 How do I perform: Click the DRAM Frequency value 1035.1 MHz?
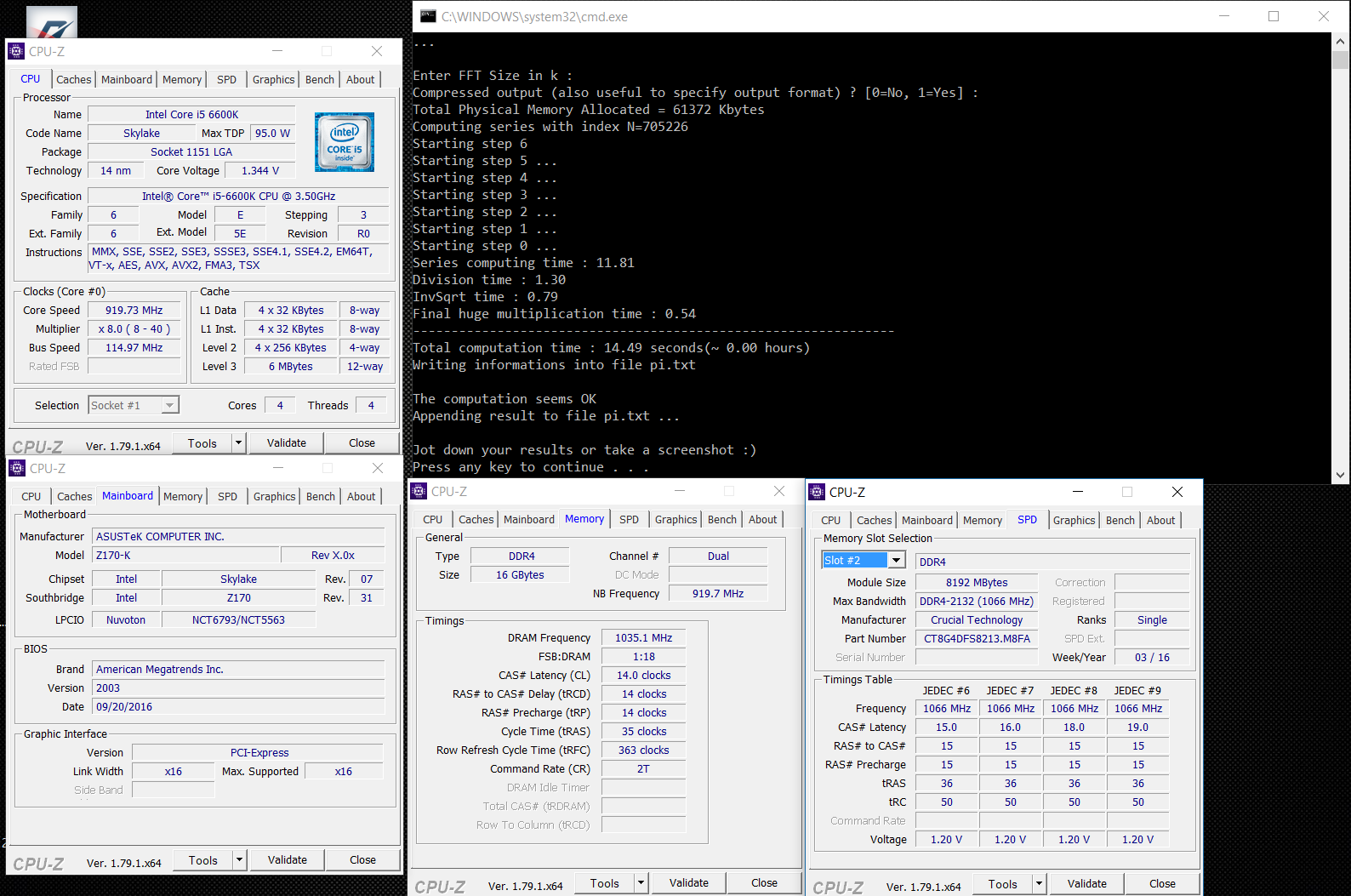[644, 638]
